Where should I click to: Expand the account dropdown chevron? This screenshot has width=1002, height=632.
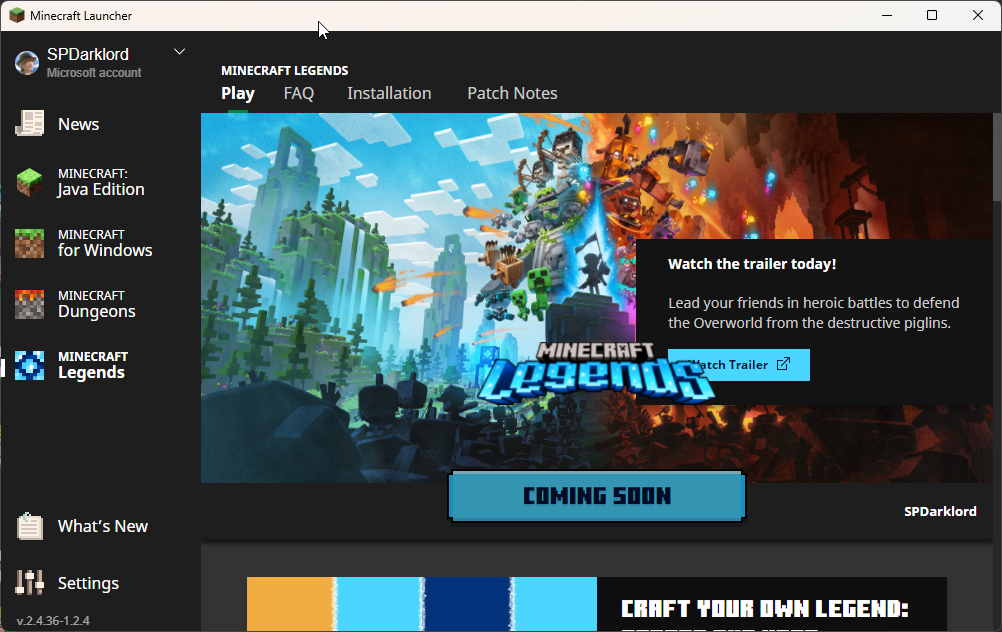point(180,52)
